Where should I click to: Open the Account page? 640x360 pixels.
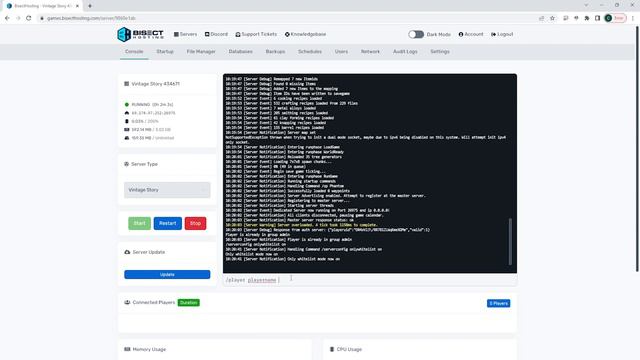click(471, 34)
